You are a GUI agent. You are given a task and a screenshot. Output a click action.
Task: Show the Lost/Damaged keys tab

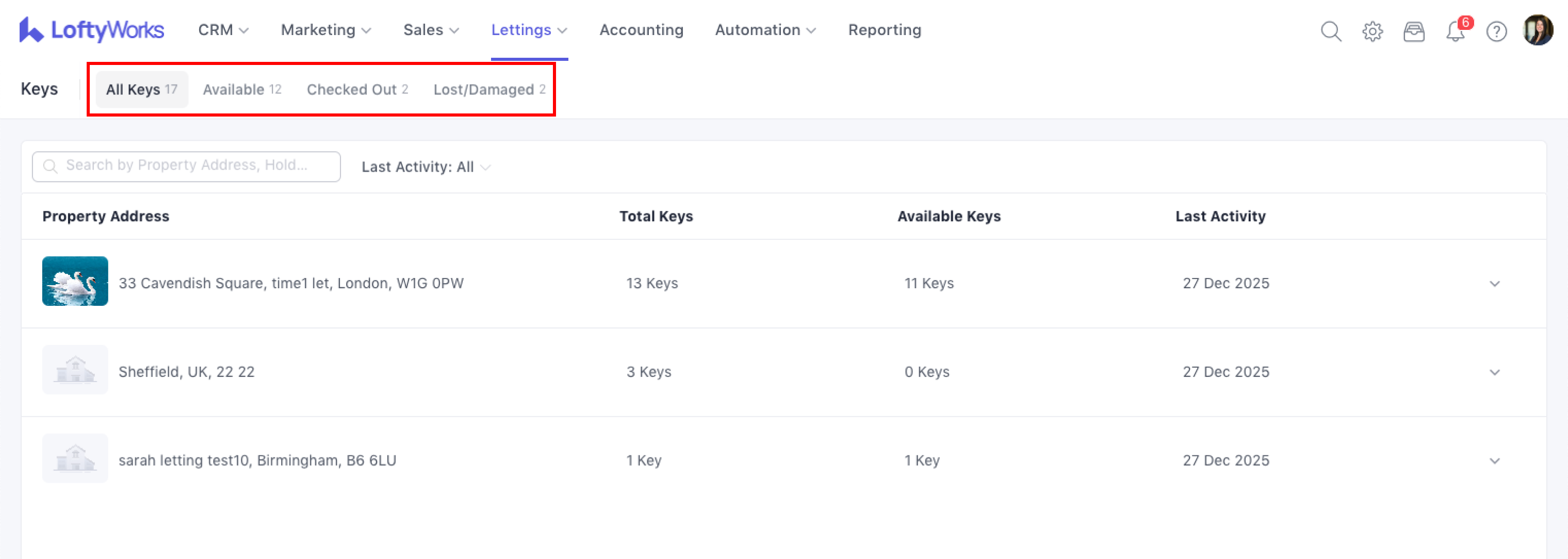click(x=489, y=89)
